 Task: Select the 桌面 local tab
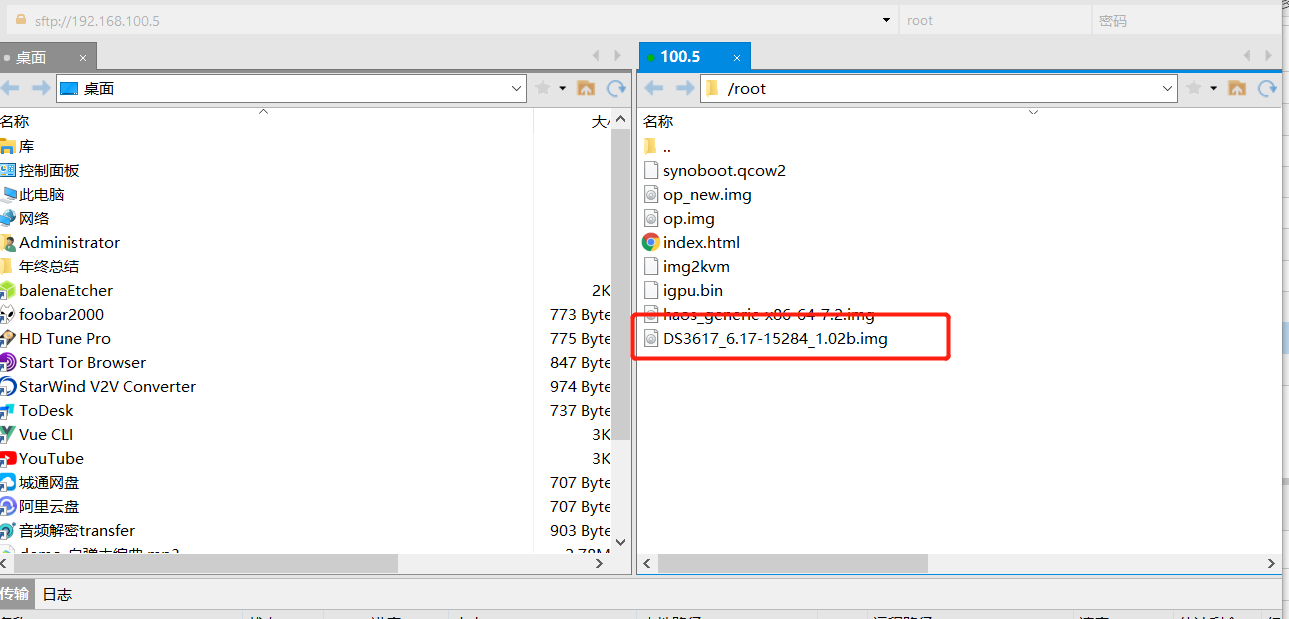31,57
